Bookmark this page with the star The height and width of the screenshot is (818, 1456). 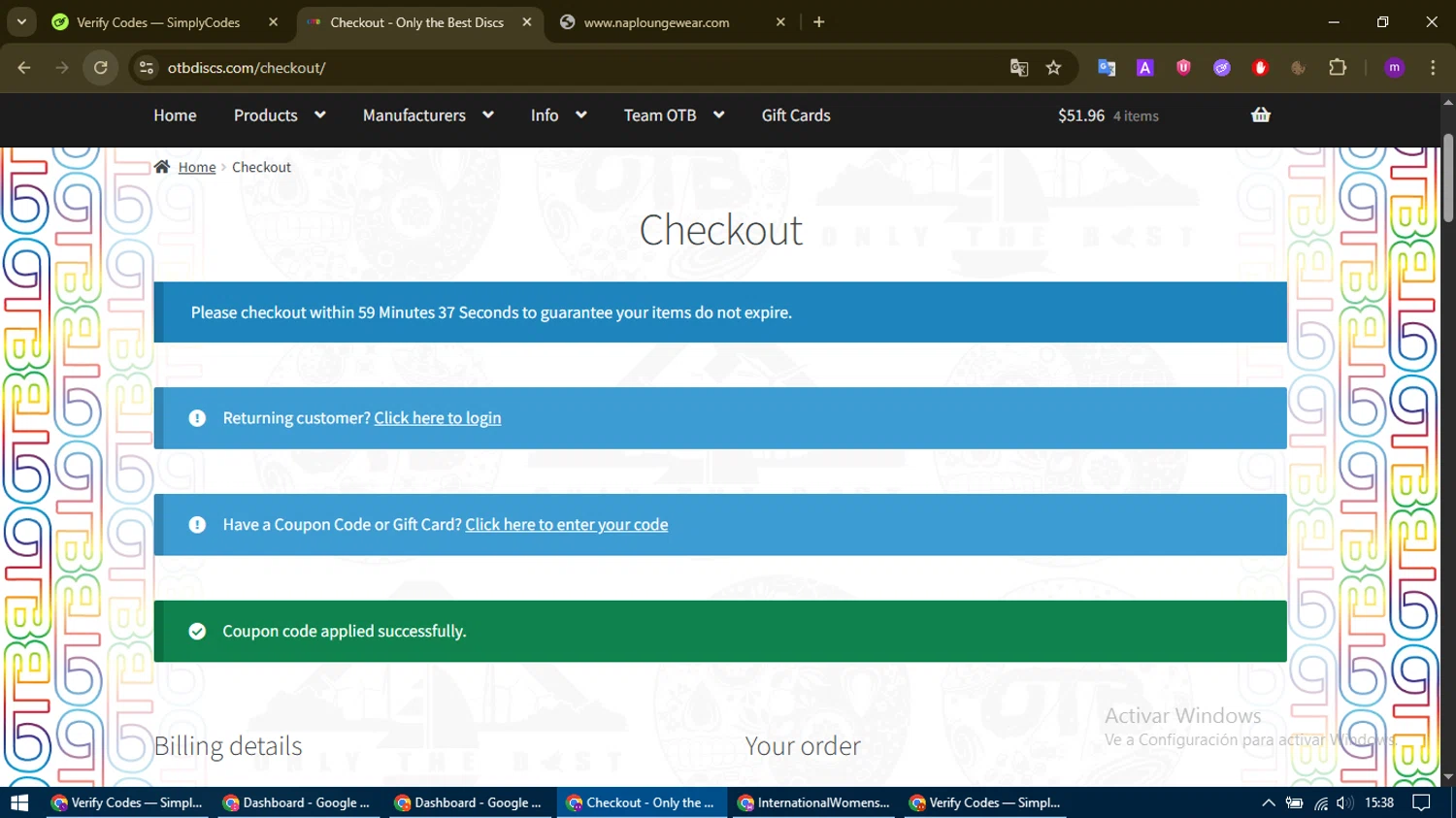tap(1054, 68)
